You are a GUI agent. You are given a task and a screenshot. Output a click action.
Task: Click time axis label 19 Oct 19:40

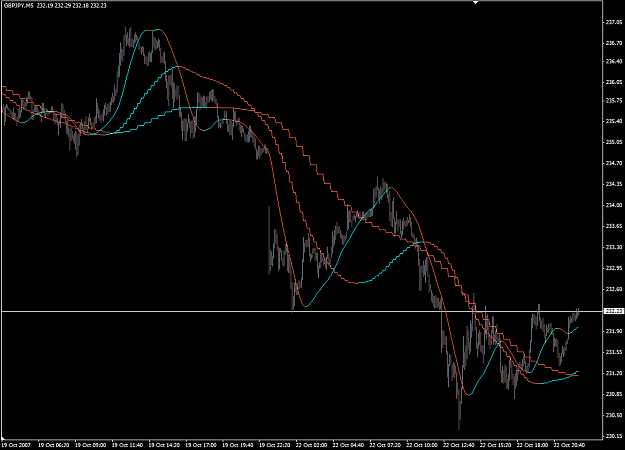pos(238,445)
